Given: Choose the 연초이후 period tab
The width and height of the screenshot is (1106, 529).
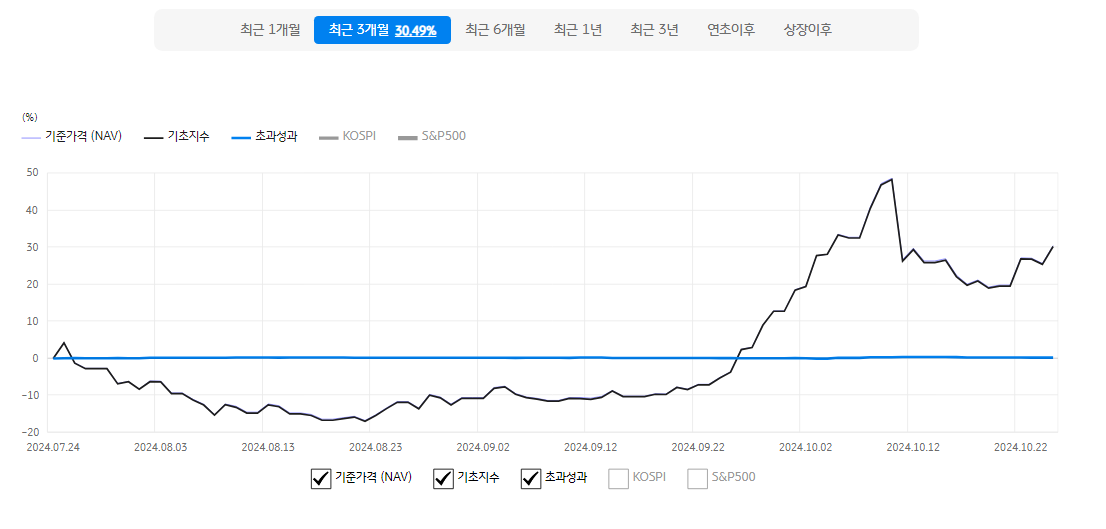Looking at the screenshot, I should tap(731, 30).
